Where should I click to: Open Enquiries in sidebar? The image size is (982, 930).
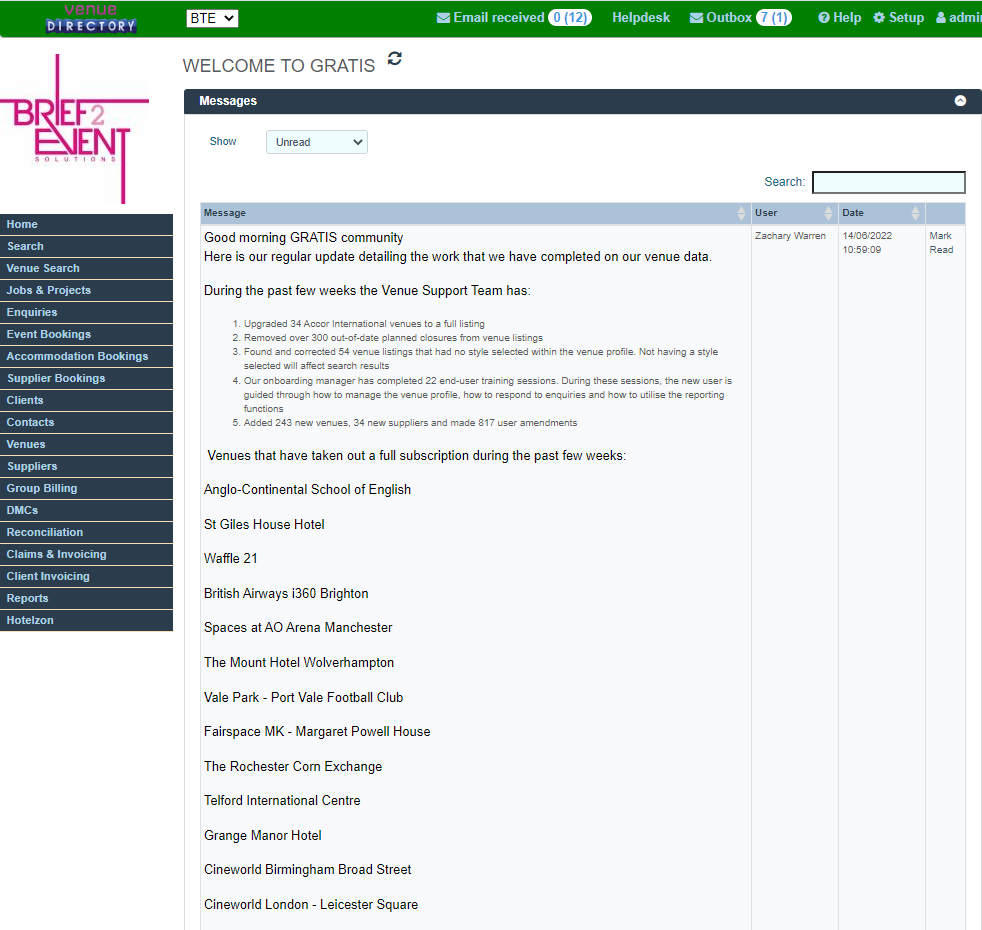[x=86, y=312]
